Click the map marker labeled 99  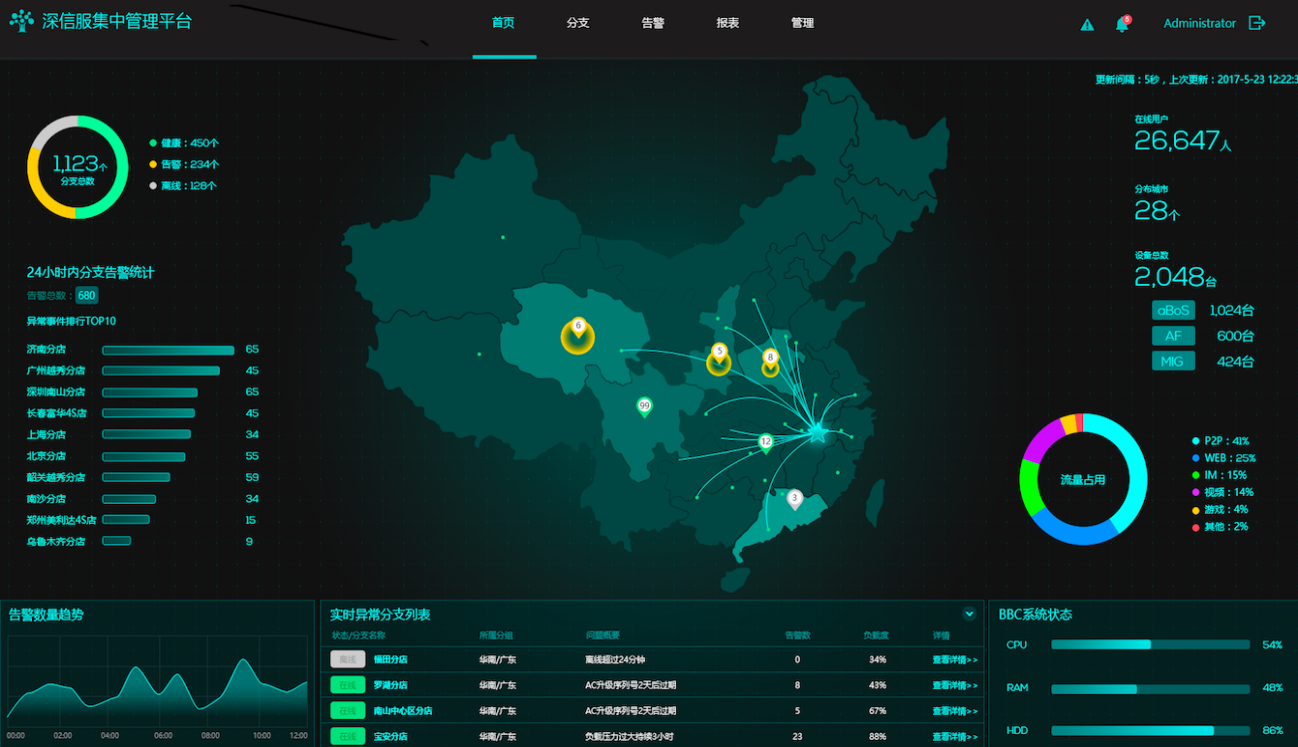click(x=644, y=406)
